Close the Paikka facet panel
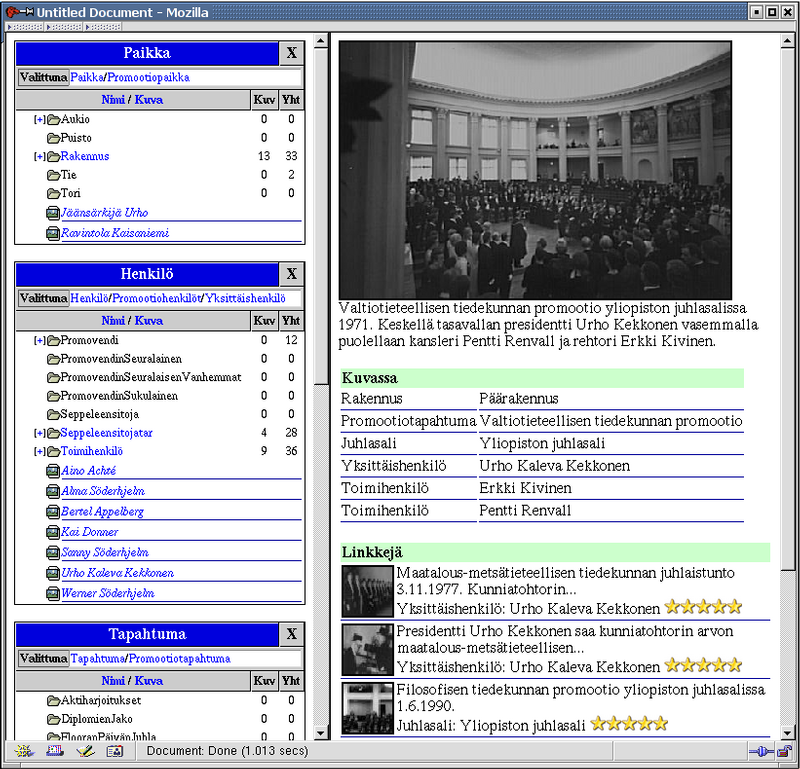 pyautogui.click(x=291, y=53)
